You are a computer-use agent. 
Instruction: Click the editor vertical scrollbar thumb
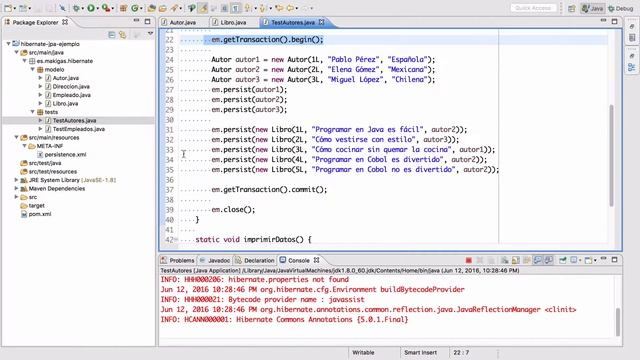click(611, 155)
